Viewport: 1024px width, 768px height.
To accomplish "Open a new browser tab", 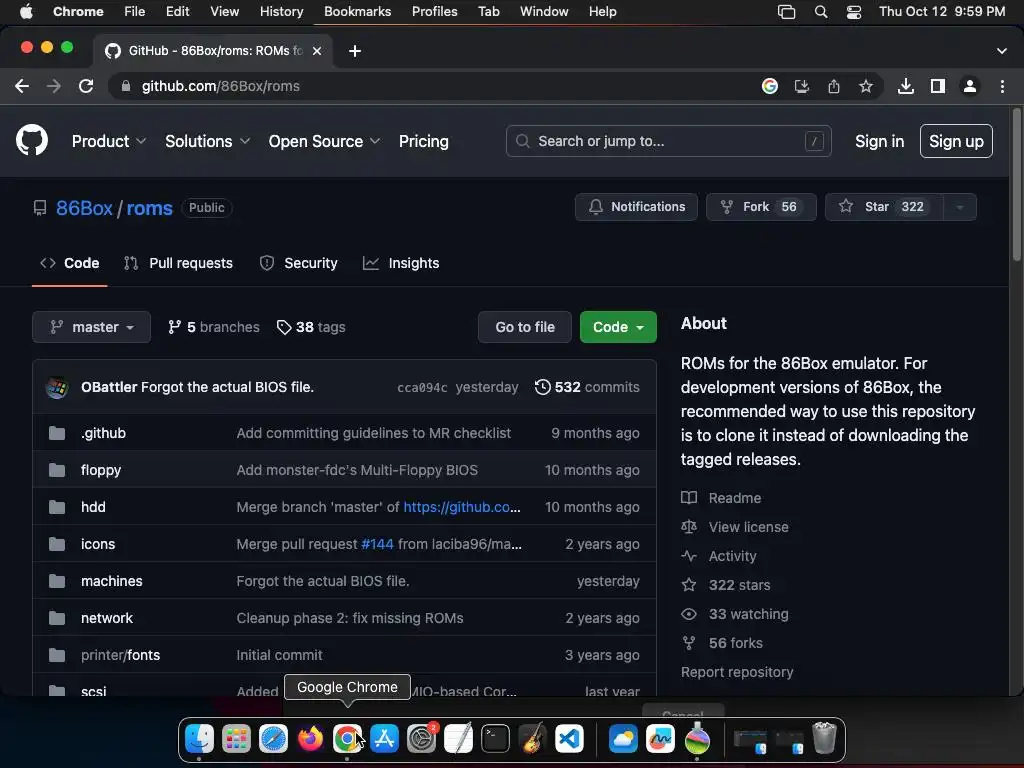I will 355,51.
